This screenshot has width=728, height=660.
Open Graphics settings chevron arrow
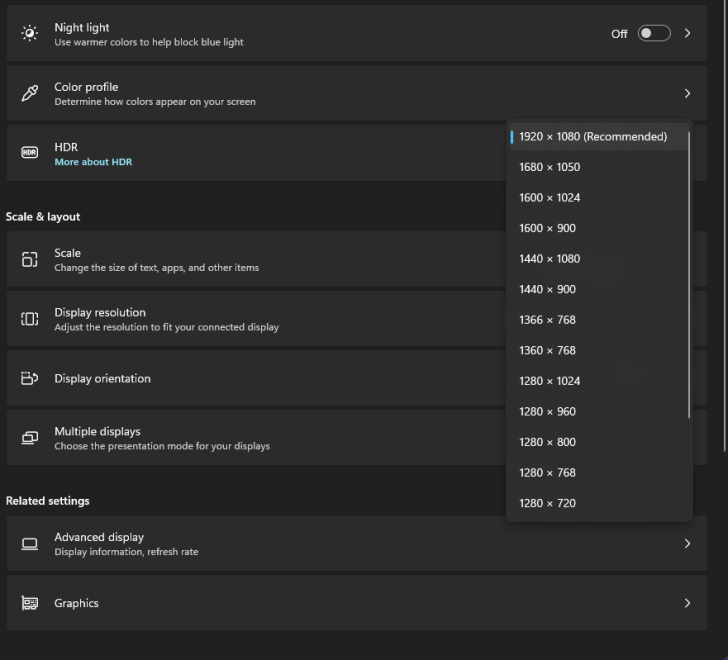tap(688, 603)
